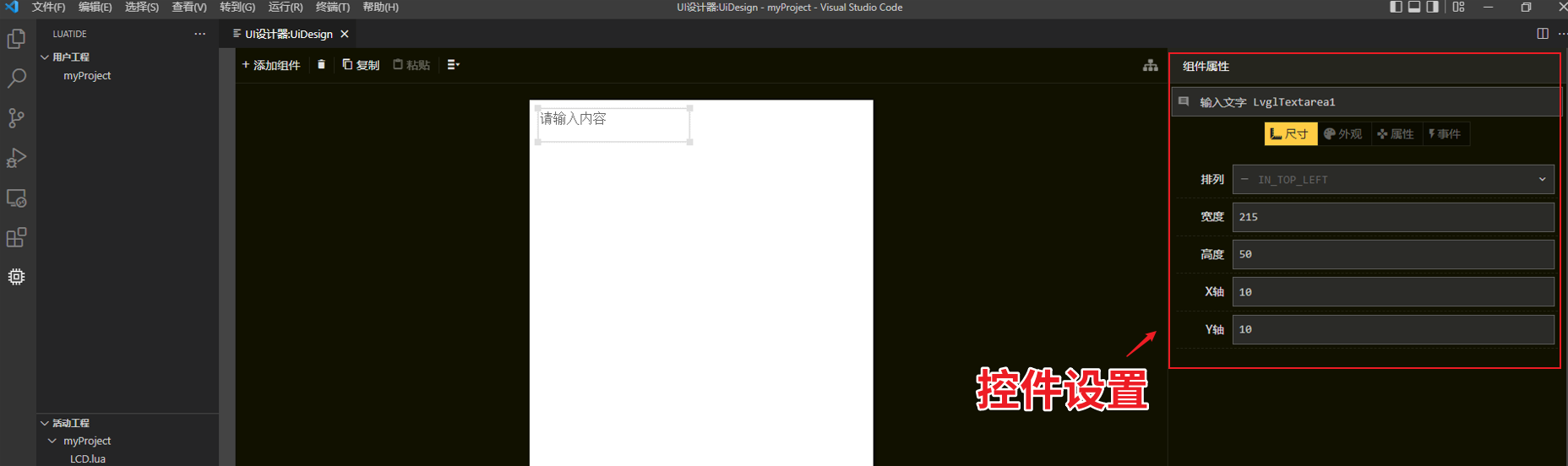Viewport: 1568px width, 466px height.
Task: Open the 编辑(E) menu
Action: [x=95, y=7]
